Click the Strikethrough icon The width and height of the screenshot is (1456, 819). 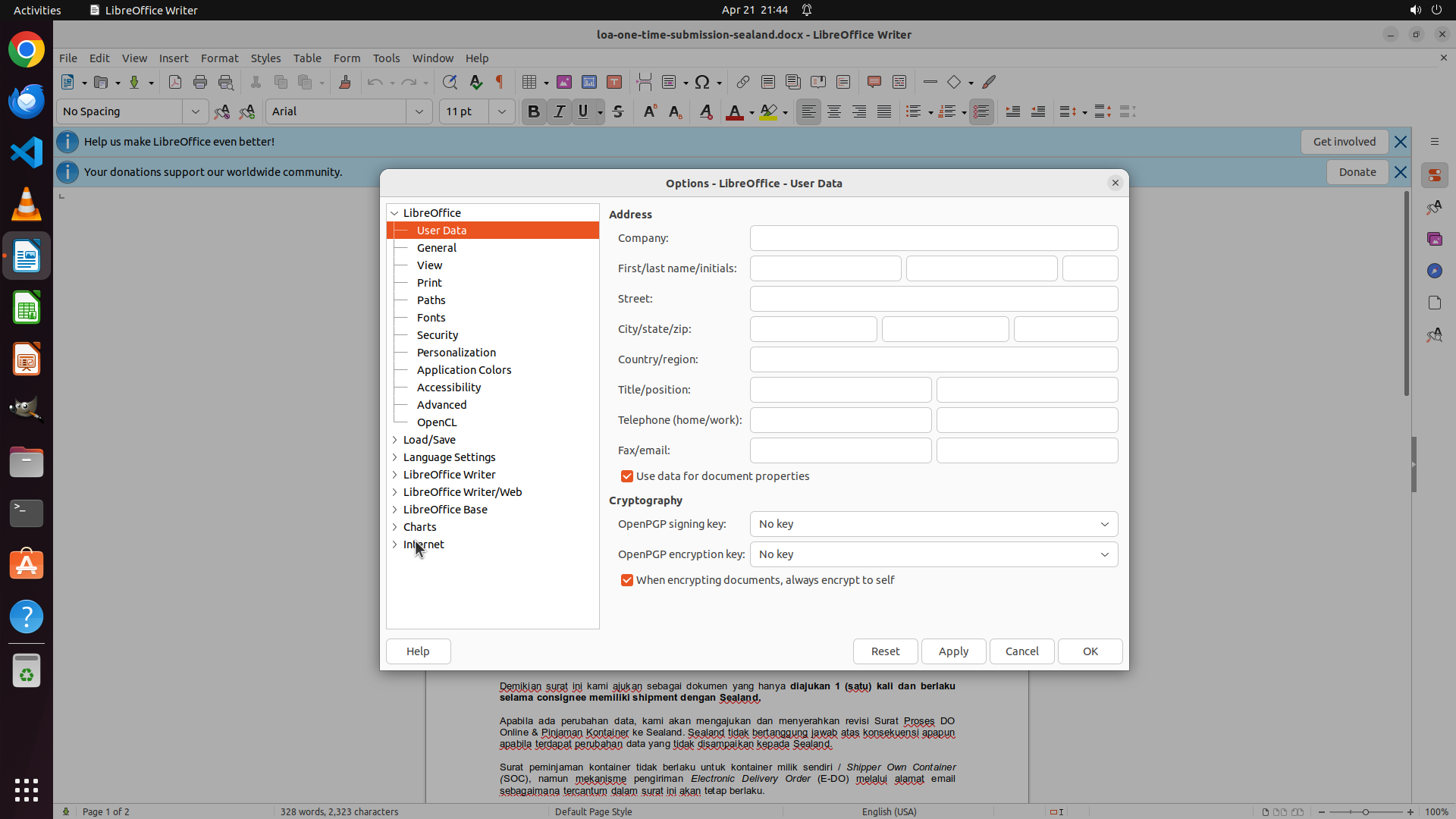pos(618,111)
